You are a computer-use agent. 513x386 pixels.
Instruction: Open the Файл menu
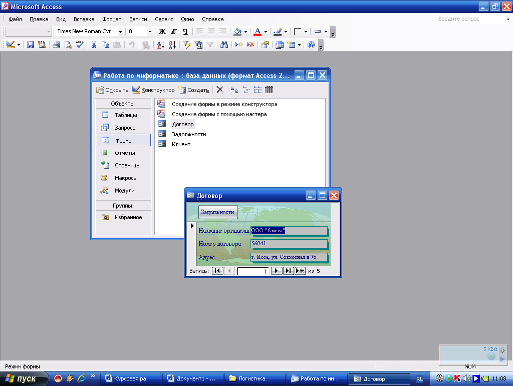point(15,19)
